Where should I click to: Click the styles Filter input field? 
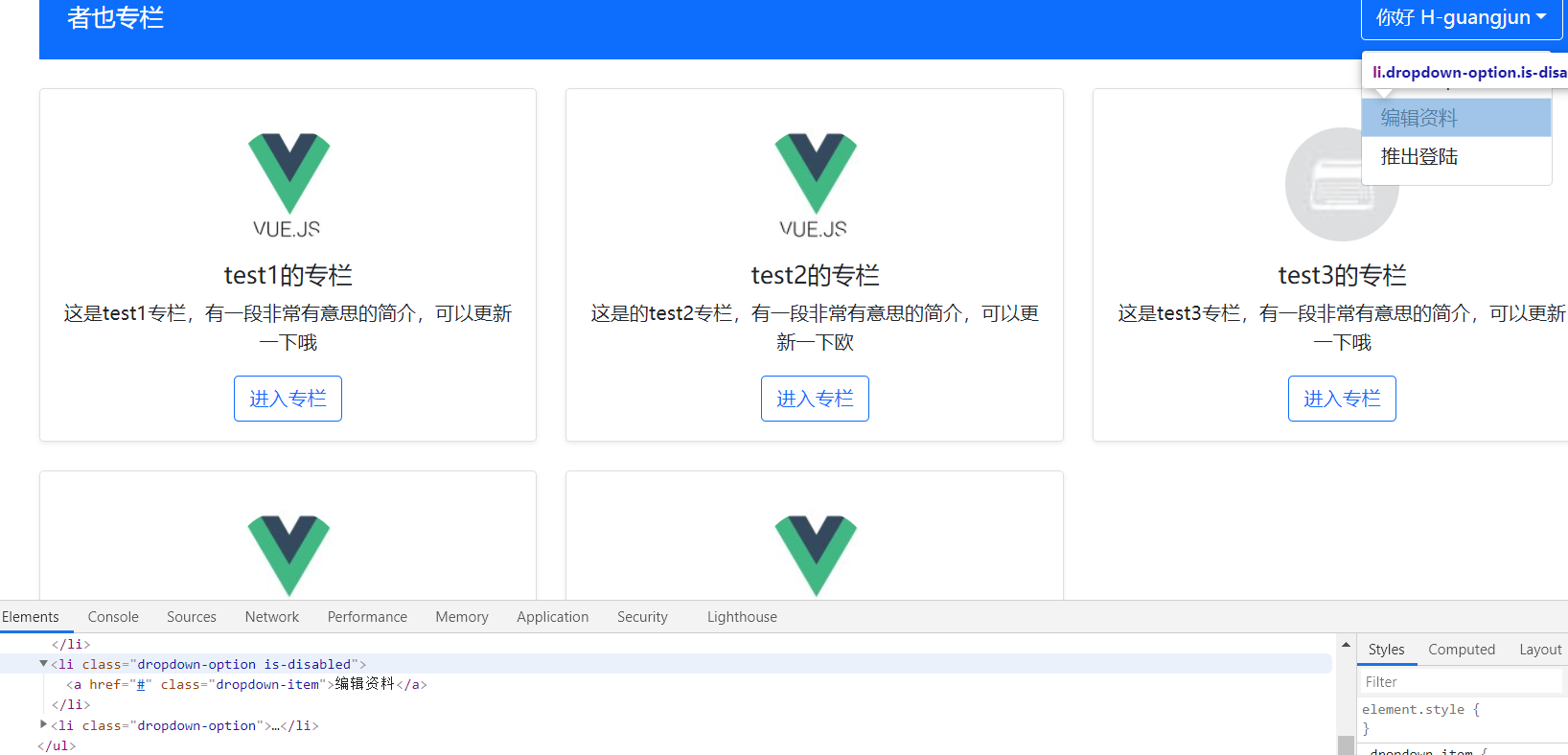(x=1462, y=682)
